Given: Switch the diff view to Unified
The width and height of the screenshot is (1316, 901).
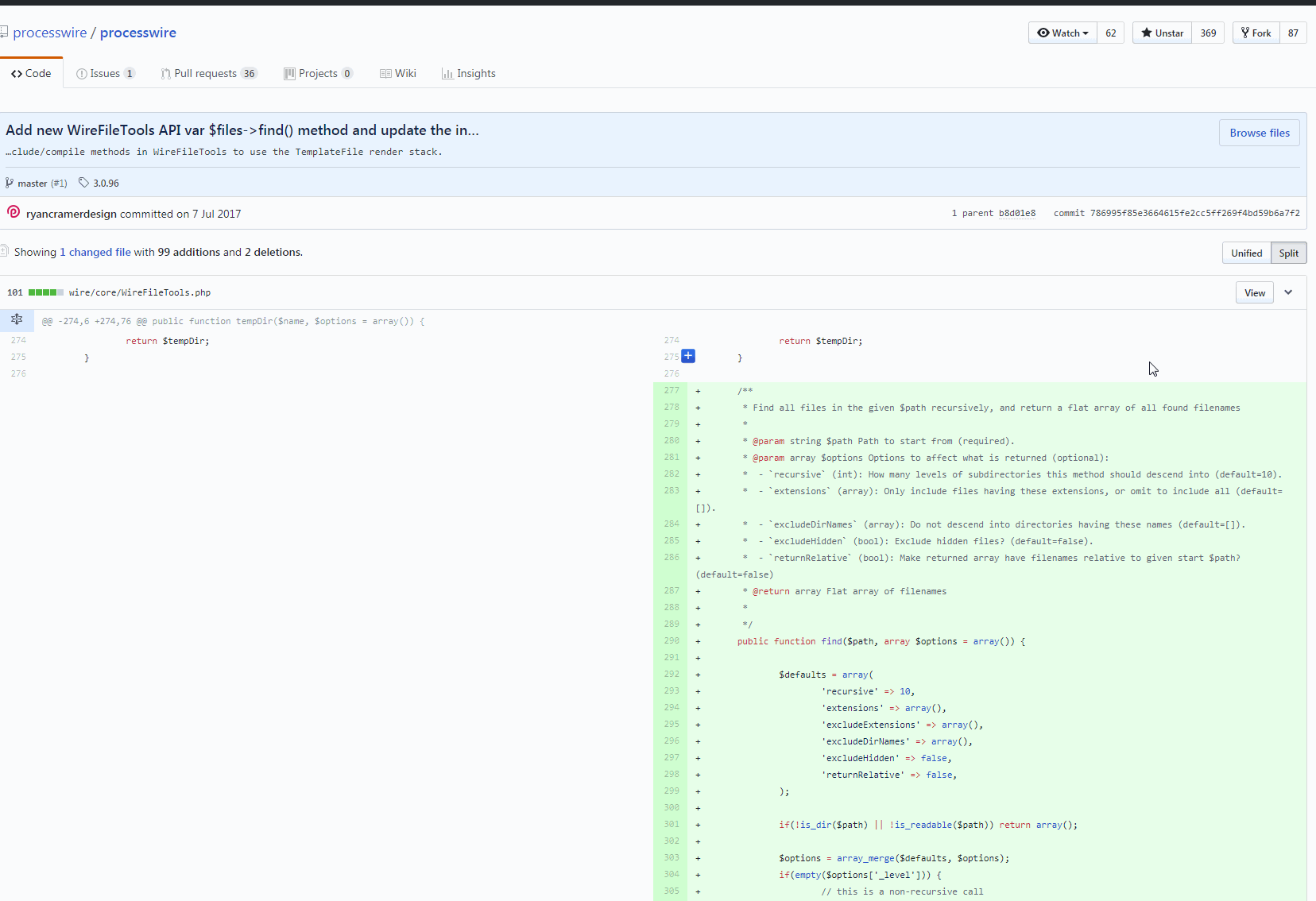Looking at the screenshot, I should point(1245,252).
